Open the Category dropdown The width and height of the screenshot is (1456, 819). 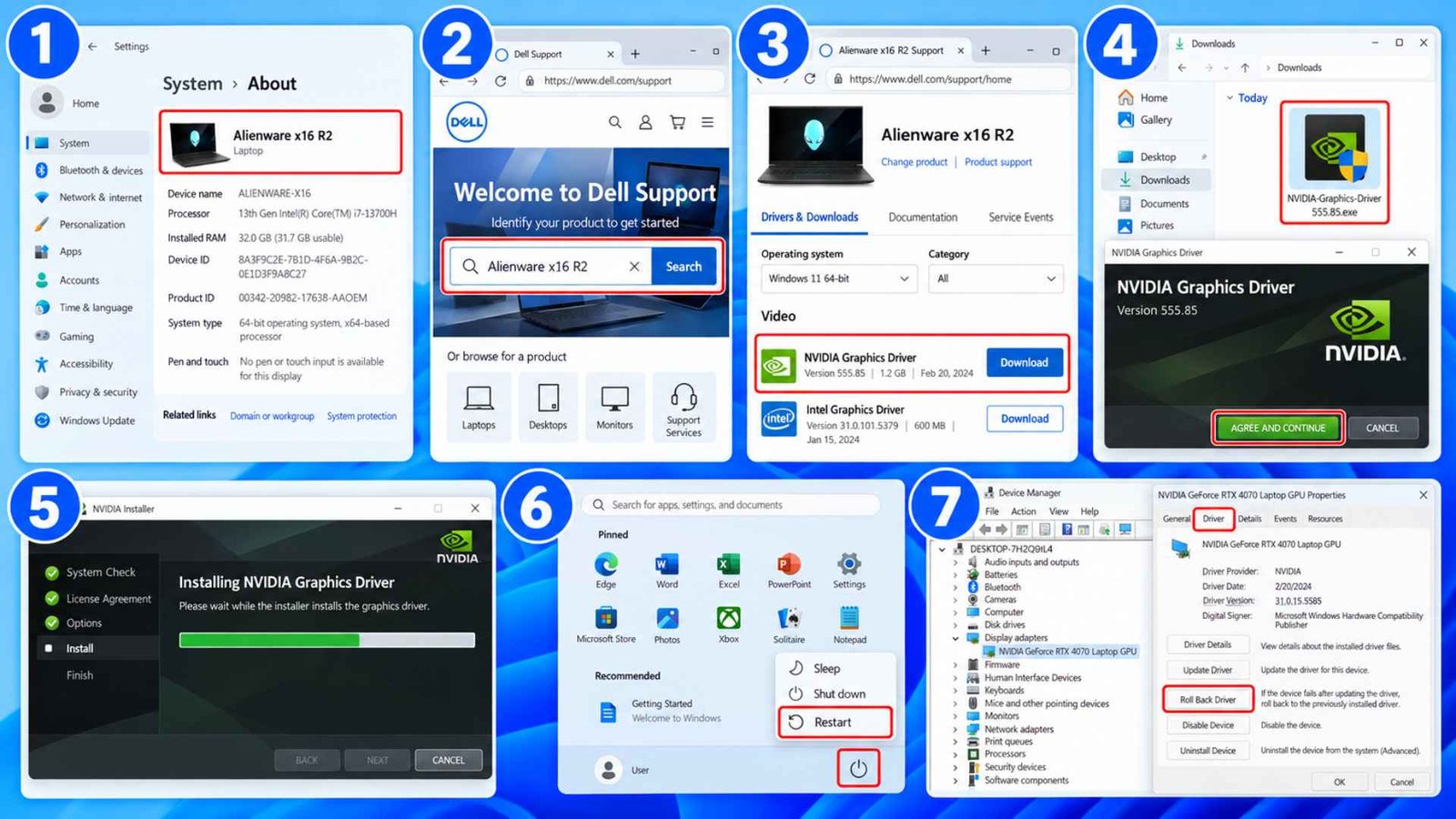click(996, 278)
